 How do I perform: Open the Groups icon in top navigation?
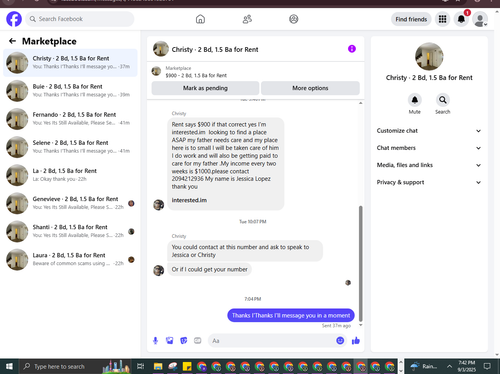point(294,19)
